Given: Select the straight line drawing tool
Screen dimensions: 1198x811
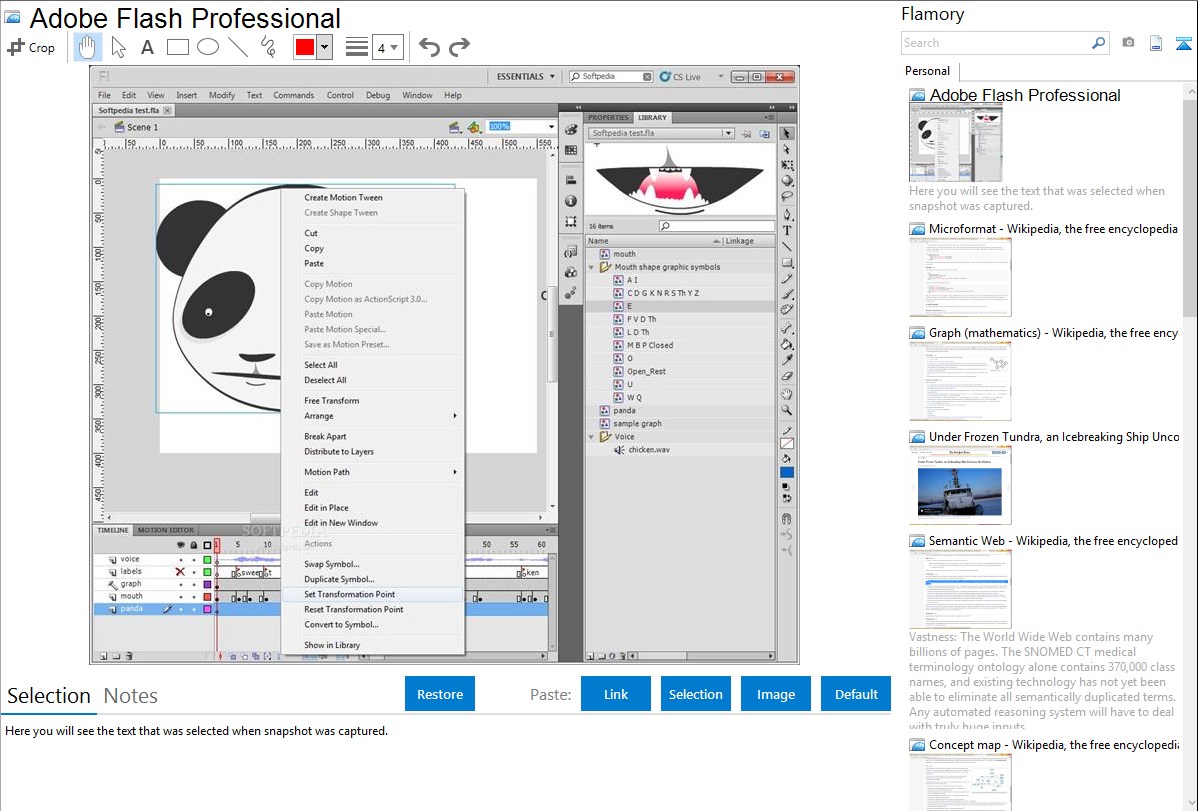Looking at the screenshot, I should [x=238, y=47].
